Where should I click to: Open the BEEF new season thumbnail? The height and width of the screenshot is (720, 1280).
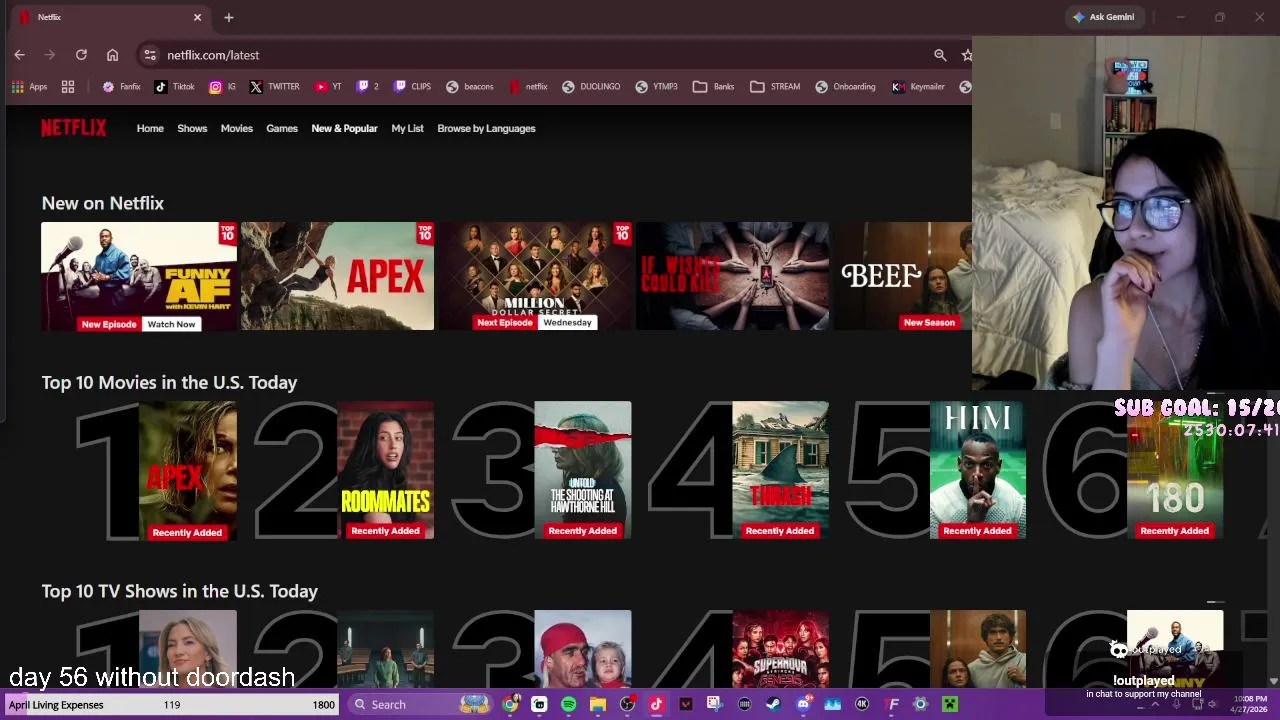tap(903, 276)
